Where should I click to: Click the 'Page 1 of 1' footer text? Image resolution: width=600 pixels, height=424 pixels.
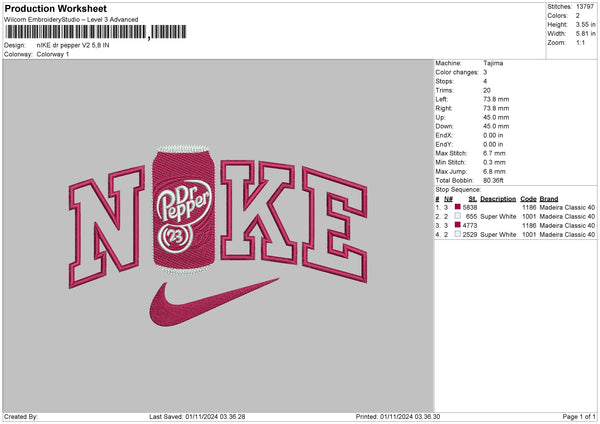click(x=579, y=416)
